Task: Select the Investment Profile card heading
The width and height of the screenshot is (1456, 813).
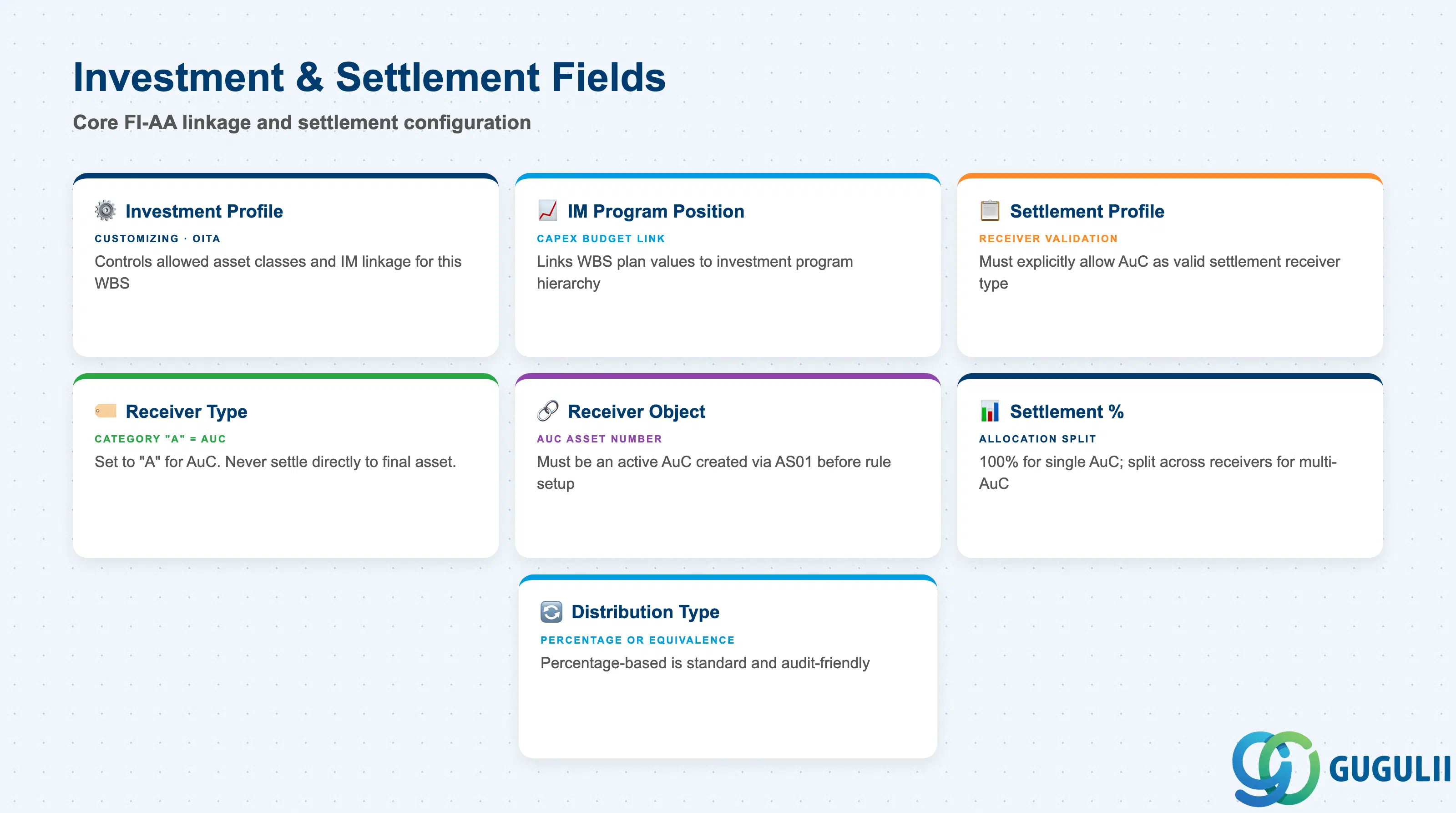Action: click(x=204, y=211)
